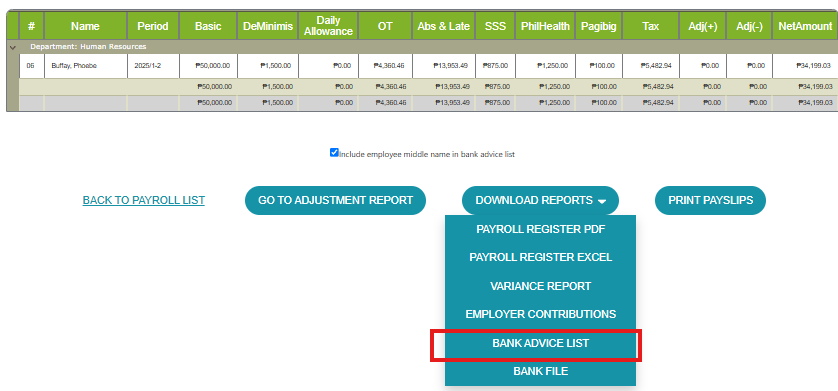Viewport: 838px width, 391px height.
Task: Choose Variance Report from menu
Action: pyautogui.click(x=541, y=286)
